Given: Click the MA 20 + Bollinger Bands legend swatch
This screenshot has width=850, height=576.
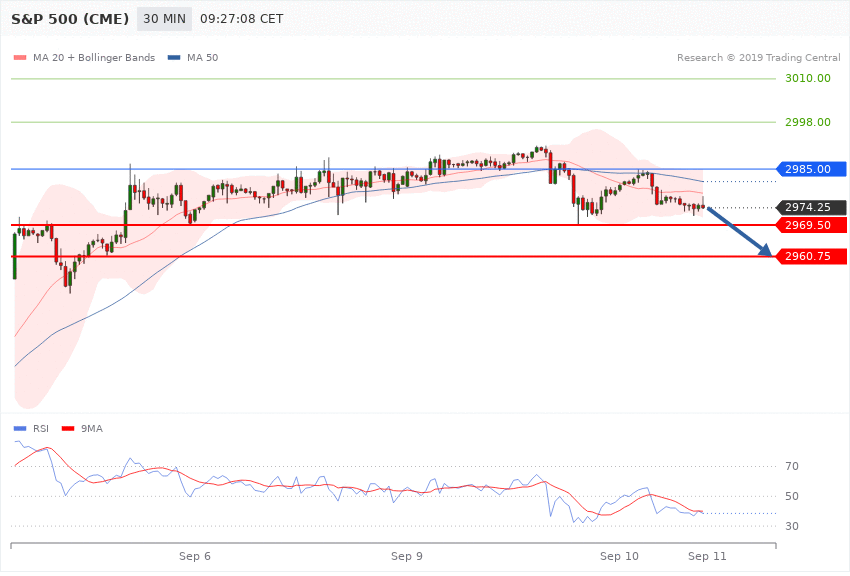Looking at the screenshot, I should point(20,57).
